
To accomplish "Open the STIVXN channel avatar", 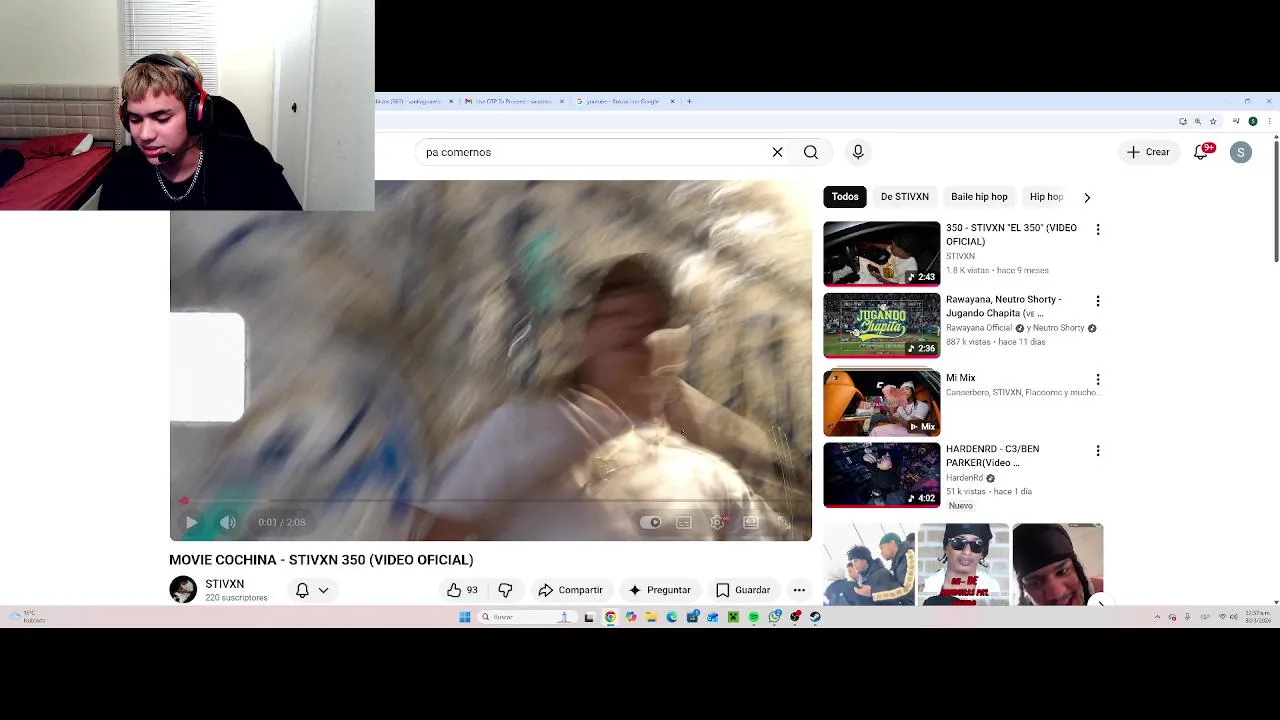I will [183, 590].
